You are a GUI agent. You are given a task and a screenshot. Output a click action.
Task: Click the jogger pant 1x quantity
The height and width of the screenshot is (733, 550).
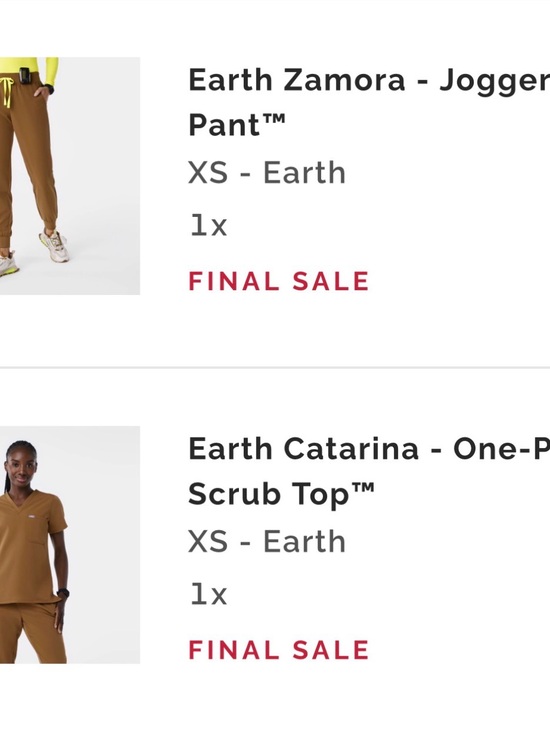tap(208, 225)
